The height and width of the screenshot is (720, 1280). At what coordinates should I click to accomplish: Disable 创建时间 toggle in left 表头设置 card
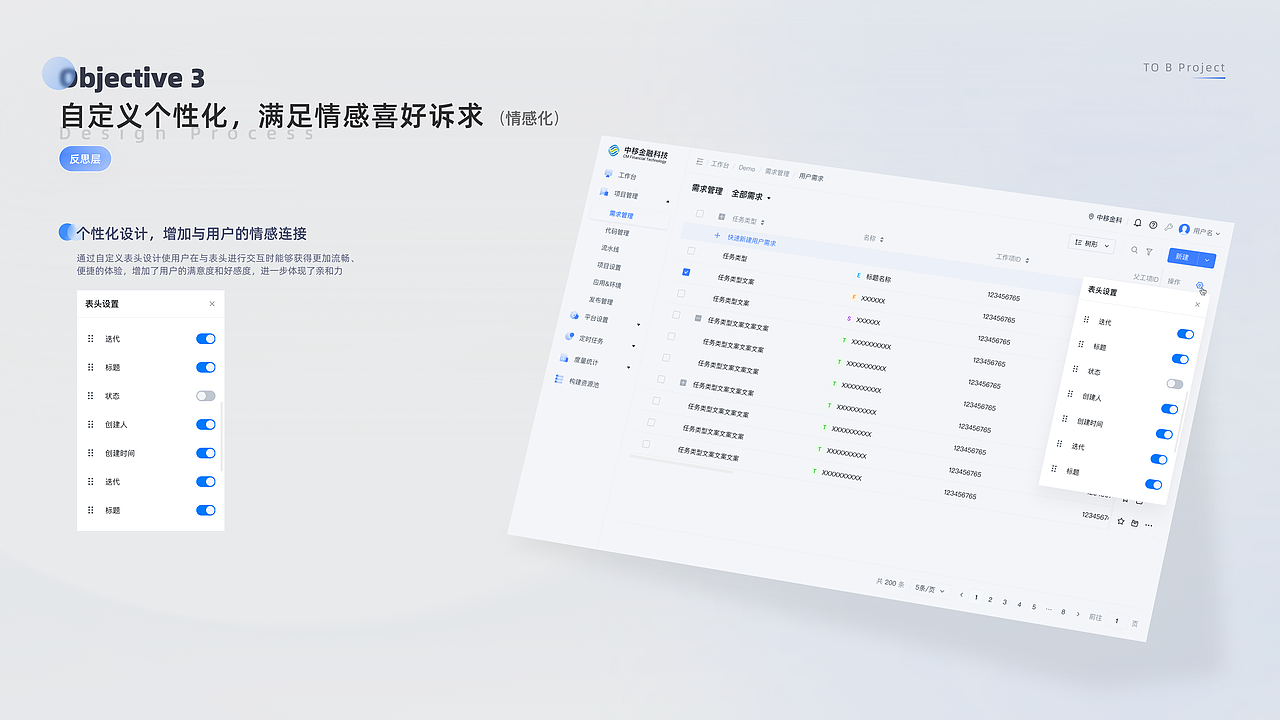206,453
